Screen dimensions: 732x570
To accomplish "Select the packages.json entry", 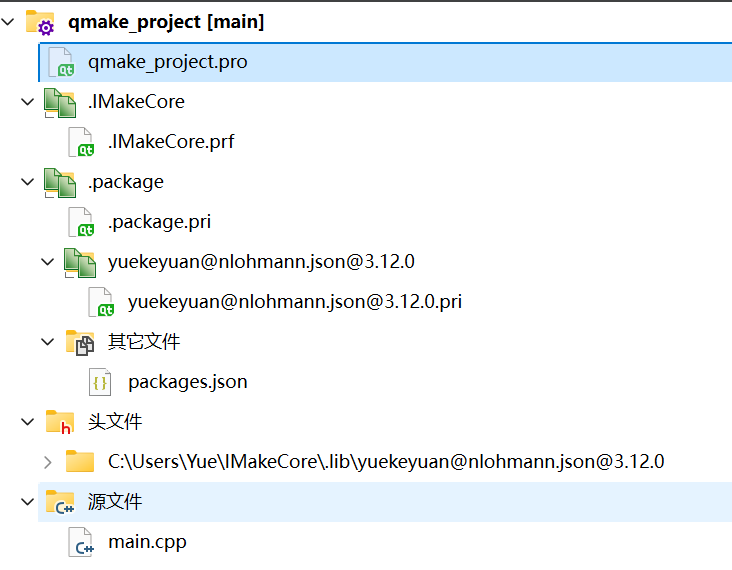I will [x=187, y=382].
